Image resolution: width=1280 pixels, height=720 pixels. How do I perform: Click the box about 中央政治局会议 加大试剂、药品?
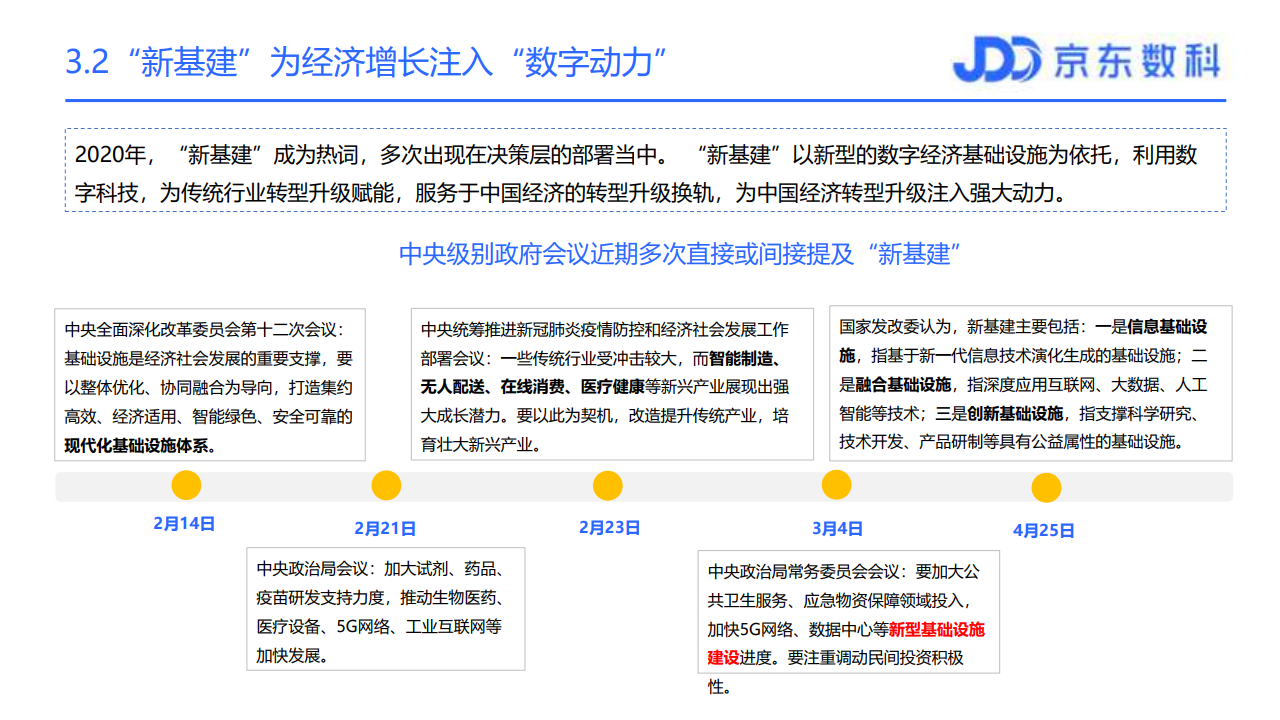386,608
